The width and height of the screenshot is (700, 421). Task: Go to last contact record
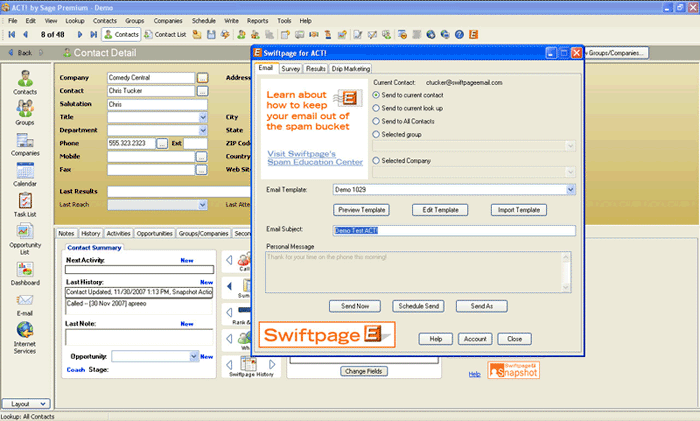pyautogui.click(x=93, y=34)
